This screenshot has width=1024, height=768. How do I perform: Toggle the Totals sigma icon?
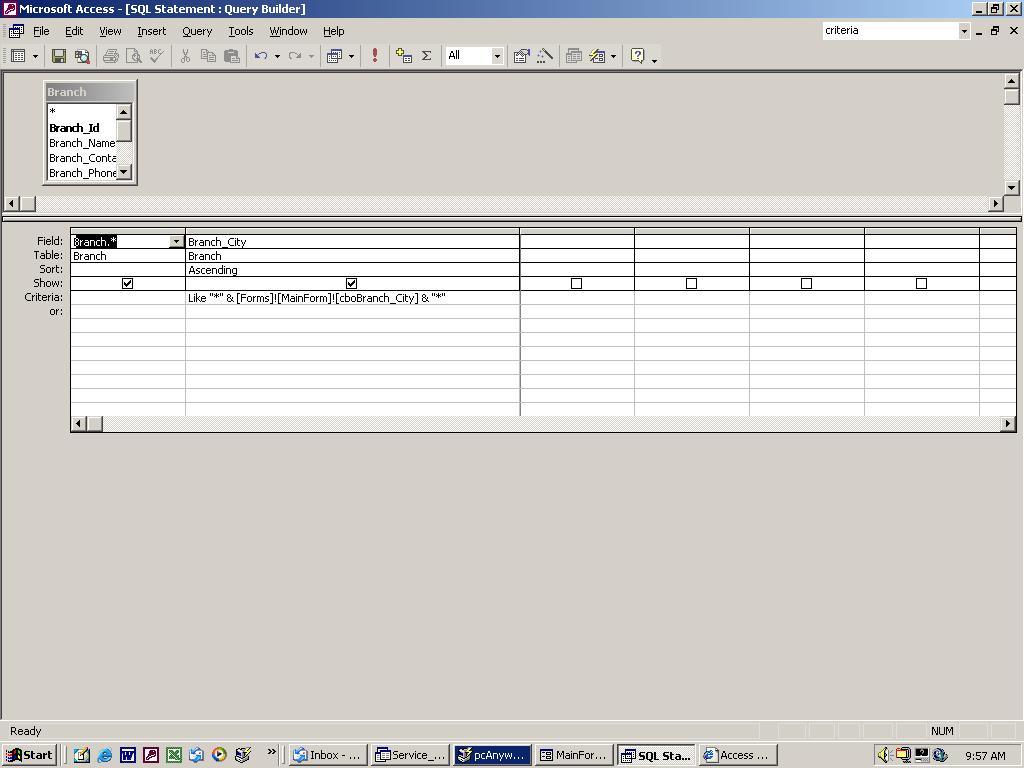click(x=426, y=56)
